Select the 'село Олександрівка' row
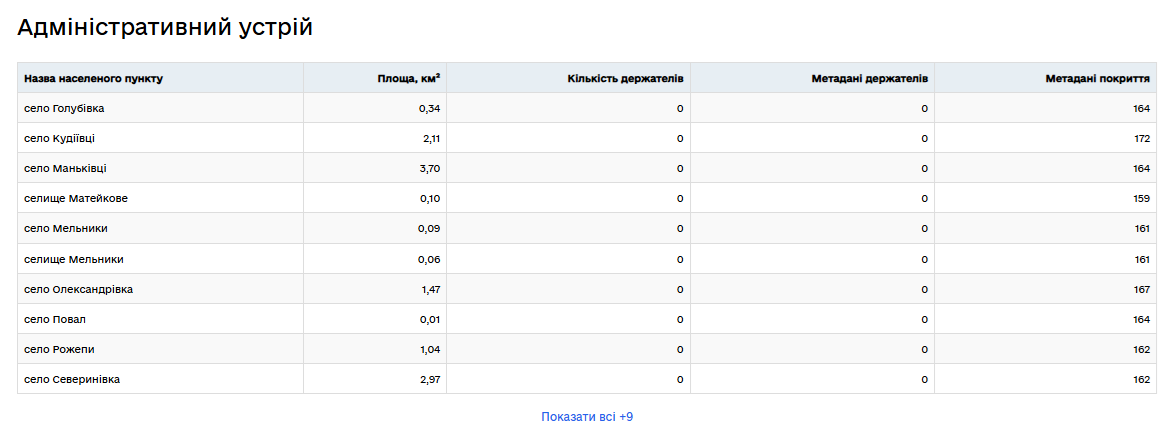 pos(78,289)
